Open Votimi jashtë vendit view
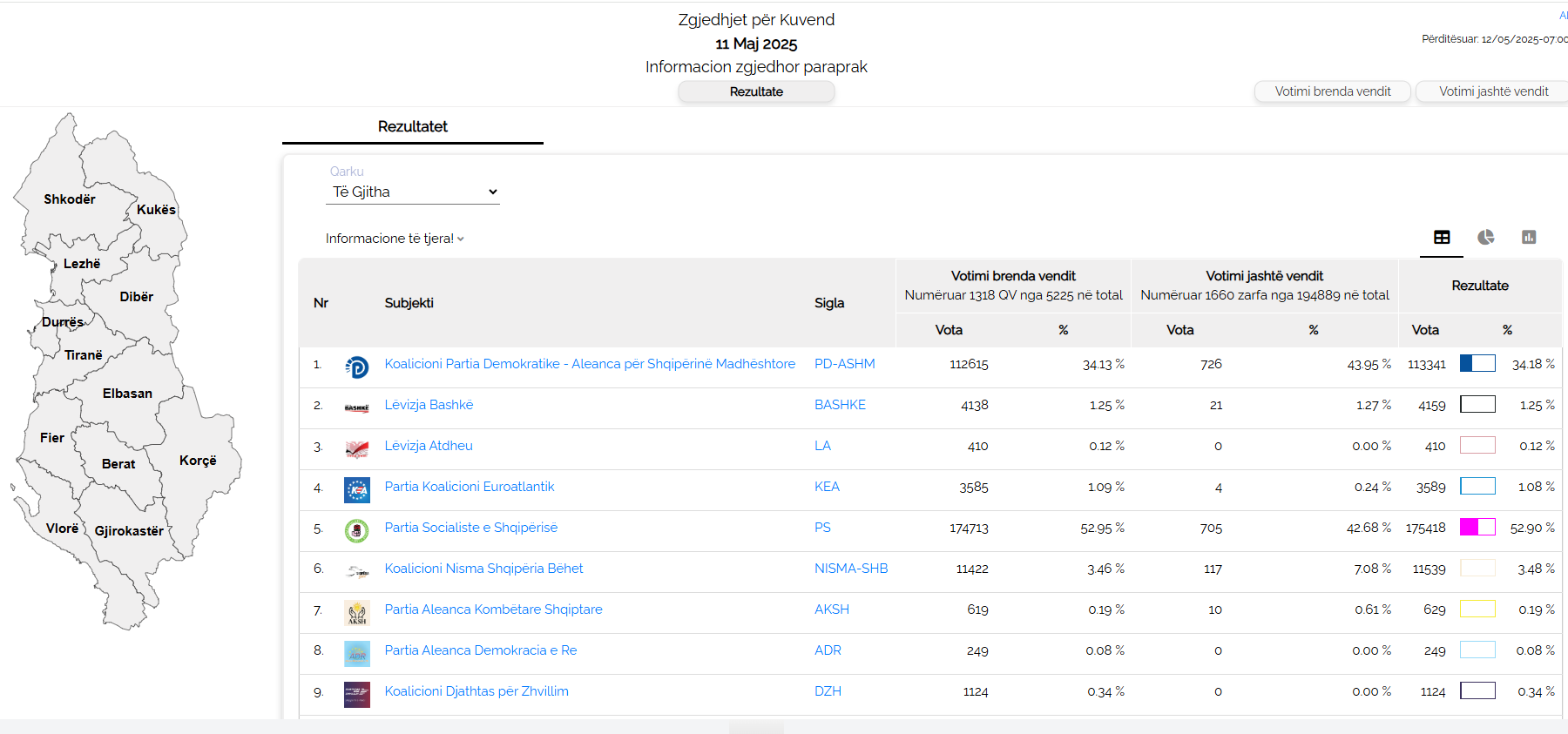 pos(1492,91)
